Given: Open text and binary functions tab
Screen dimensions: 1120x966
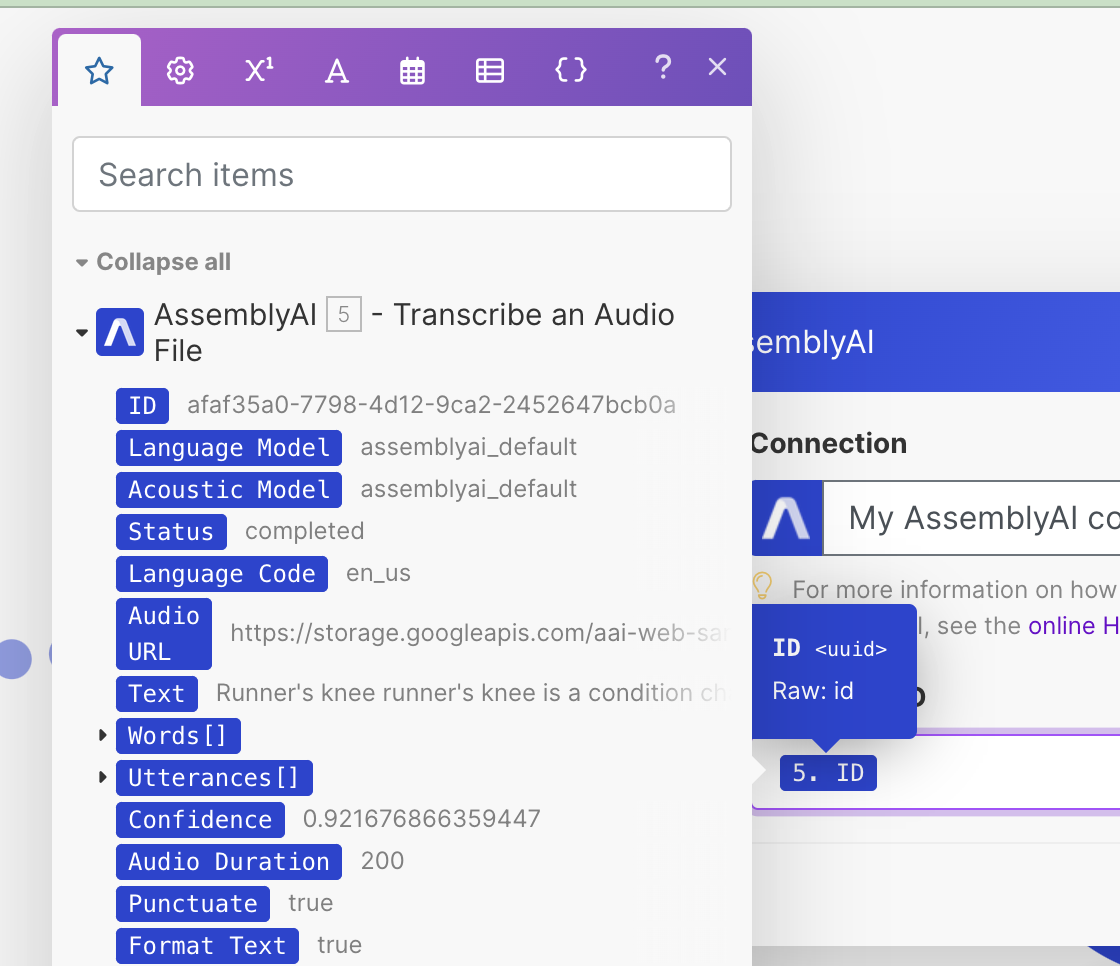Looking at the screenshot, I should point(337,71).
